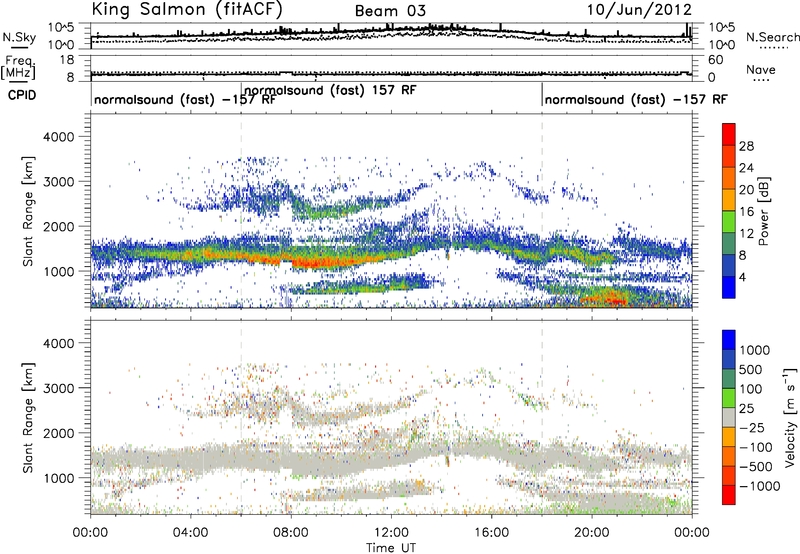Click the '28' tick on Power colorbar
This screenshot has width=800, height=554.
click(x=746, y=146)
